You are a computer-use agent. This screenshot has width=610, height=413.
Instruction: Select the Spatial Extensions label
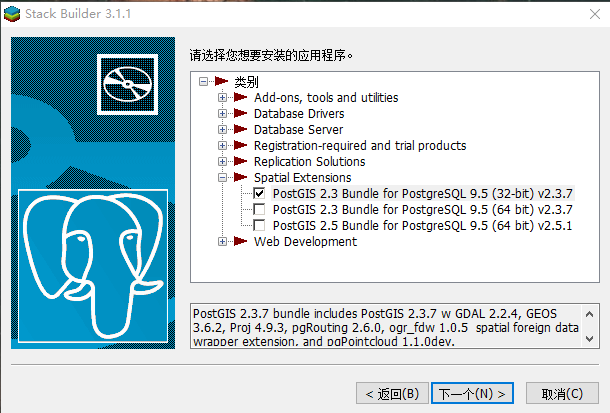(303, 177)
